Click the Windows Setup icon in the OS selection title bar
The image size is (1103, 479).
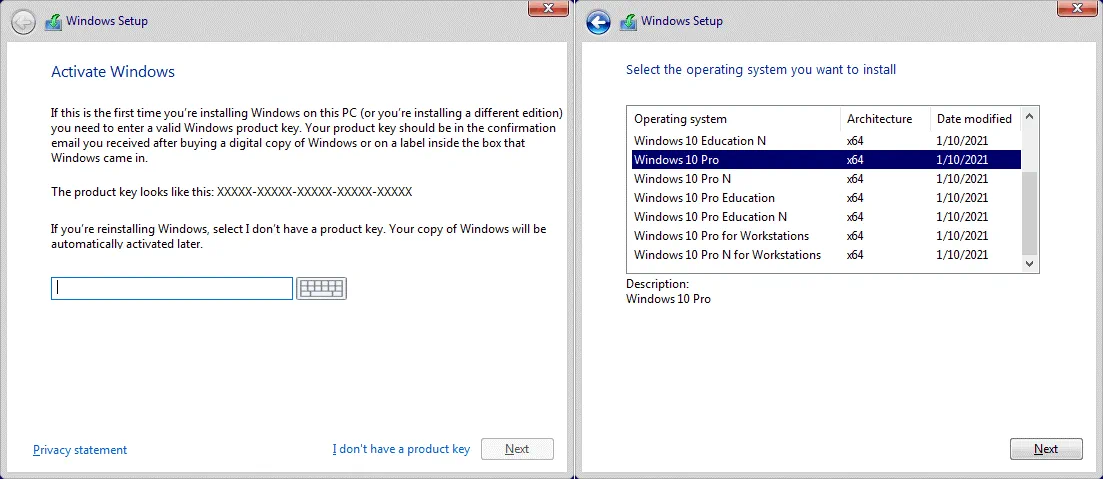tap(628, 22)
